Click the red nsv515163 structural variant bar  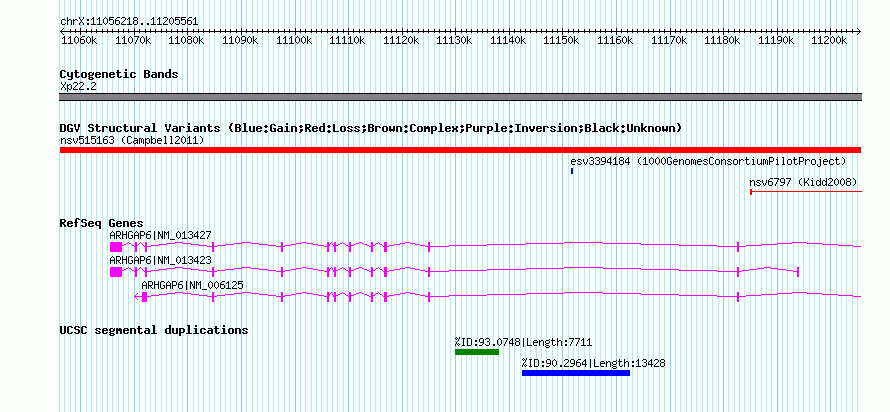click(x=460, y=150)
